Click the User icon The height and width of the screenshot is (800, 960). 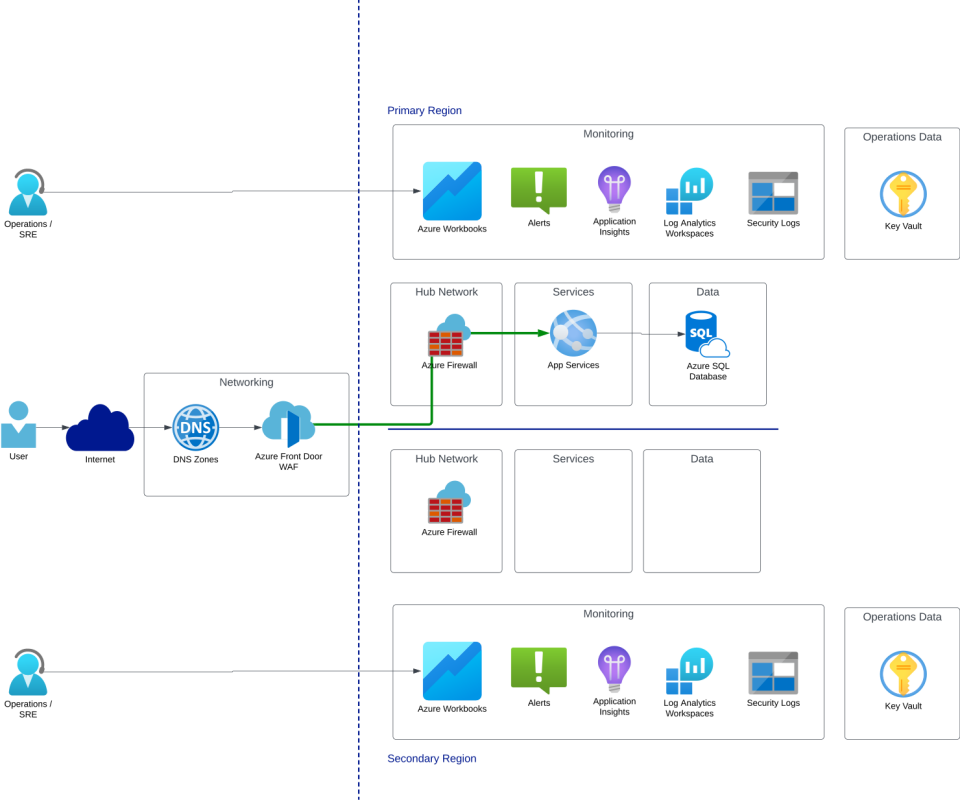(x=18, y=425)
